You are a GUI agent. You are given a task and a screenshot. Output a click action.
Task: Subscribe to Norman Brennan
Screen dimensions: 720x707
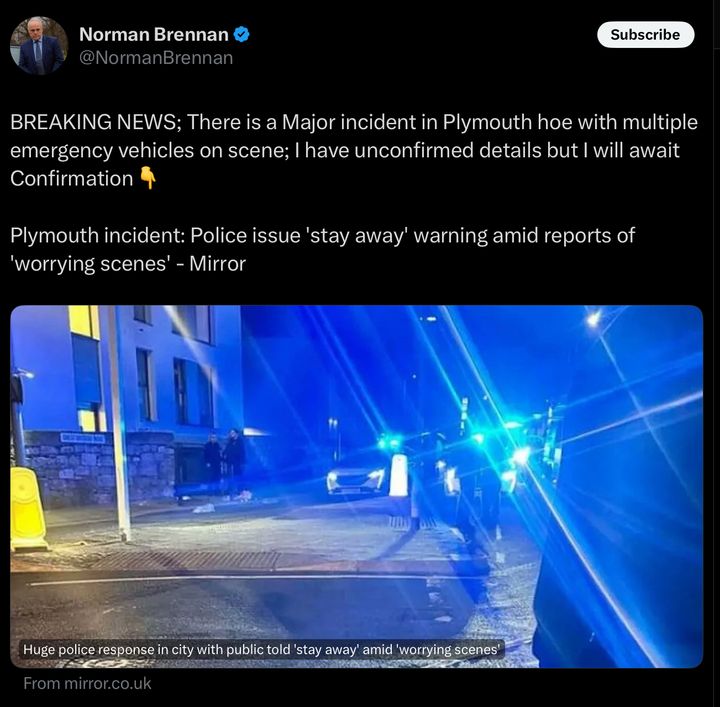(645, 34)
